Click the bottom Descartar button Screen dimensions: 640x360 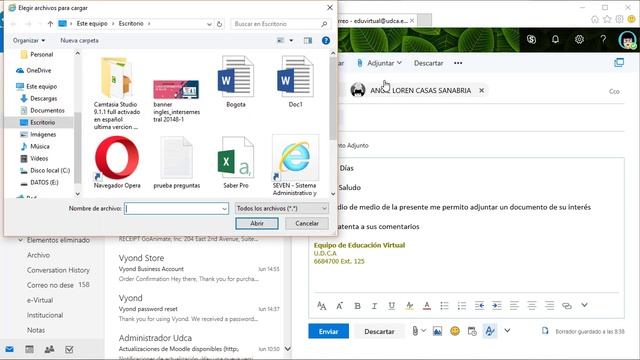(x=379, y=331)
